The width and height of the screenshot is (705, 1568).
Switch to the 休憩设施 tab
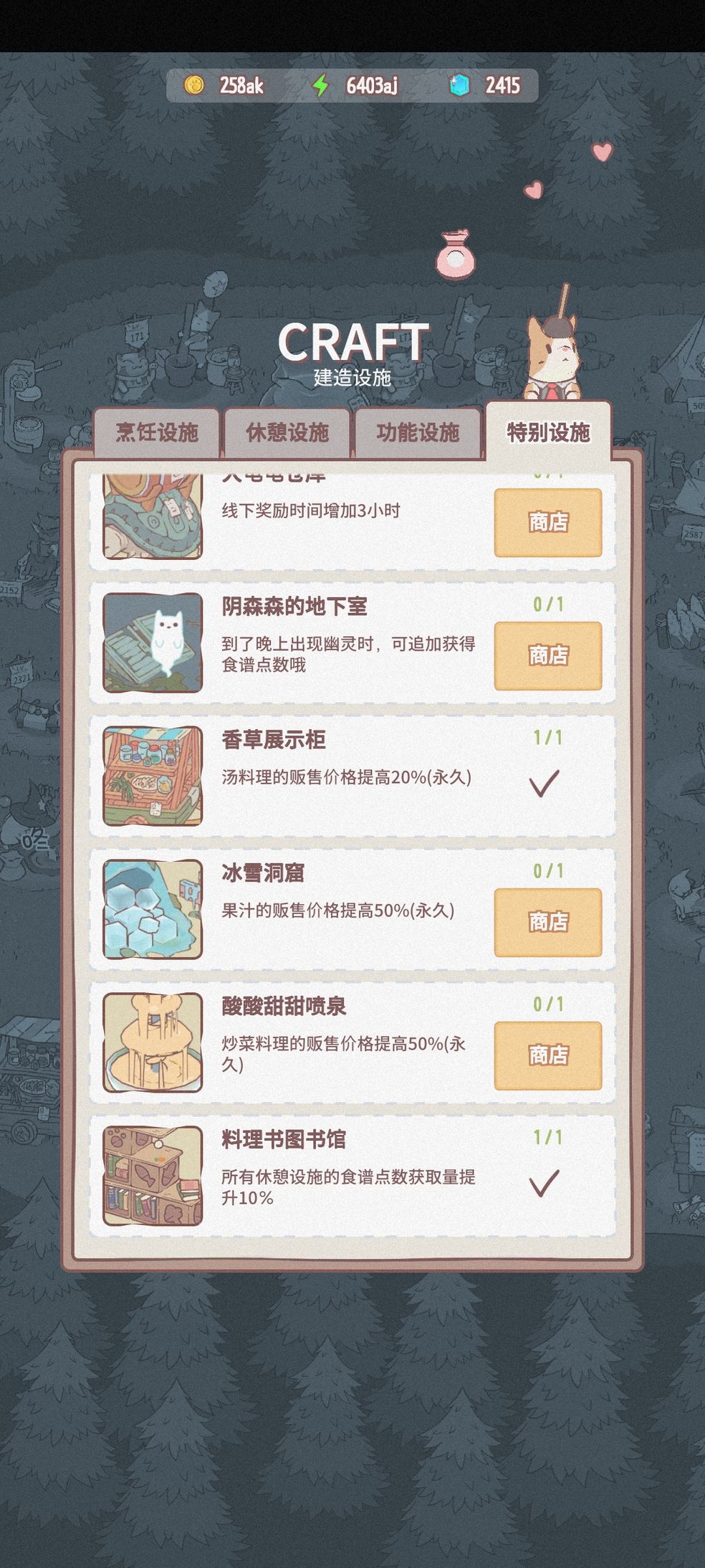click(x=287, y=432)
